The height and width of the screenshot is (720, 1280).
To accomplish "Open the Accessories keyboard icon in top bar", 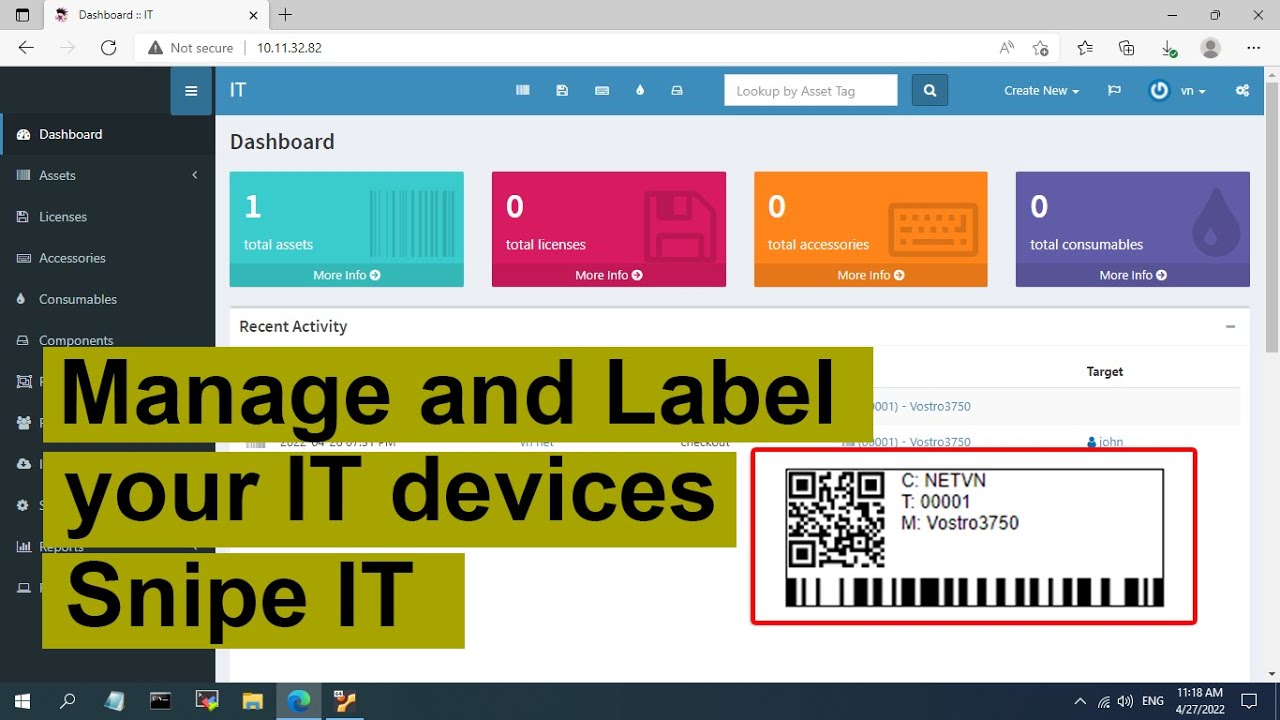I will click(602, 90).
